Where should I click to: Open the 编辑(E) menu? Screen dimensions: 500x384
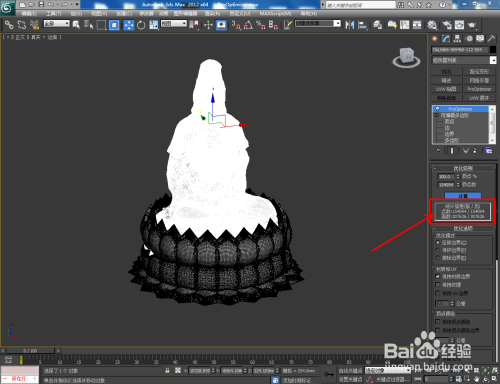29,14
